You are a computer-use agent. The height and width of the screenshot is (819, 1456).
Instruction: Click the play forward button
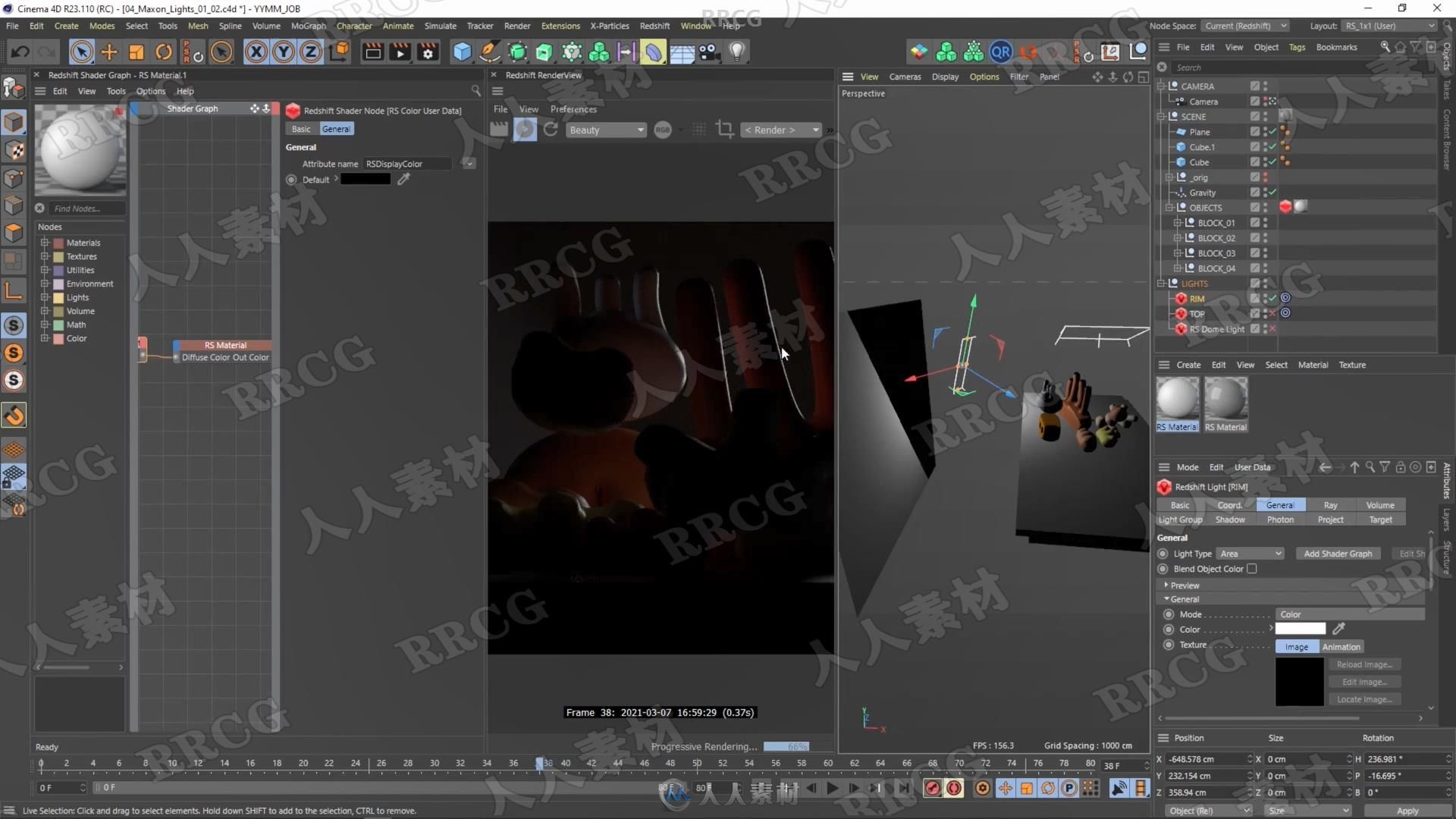833,788
